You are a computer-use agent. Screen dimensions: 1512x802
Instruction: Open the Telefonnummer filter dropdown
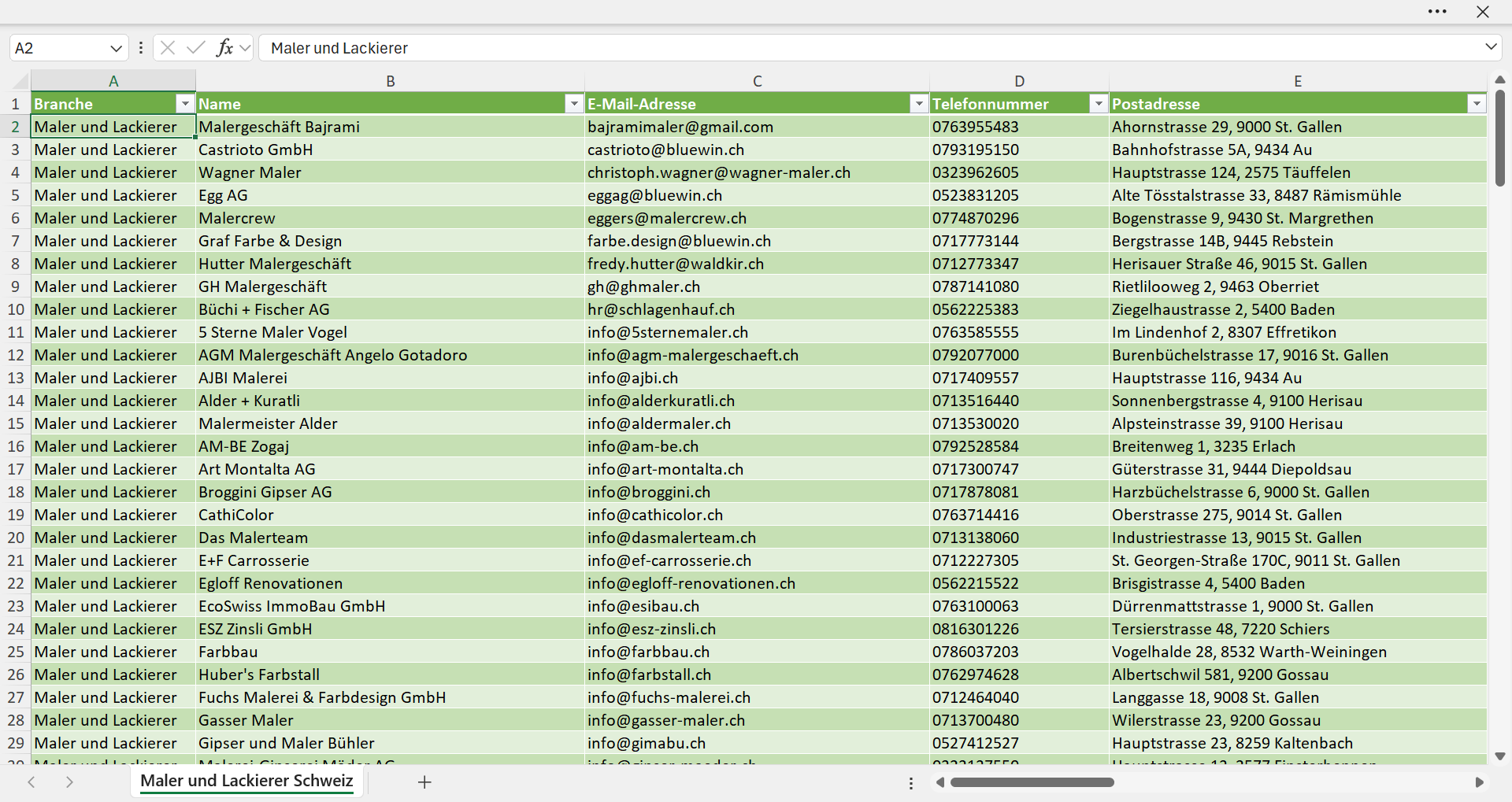point(1099,104)
